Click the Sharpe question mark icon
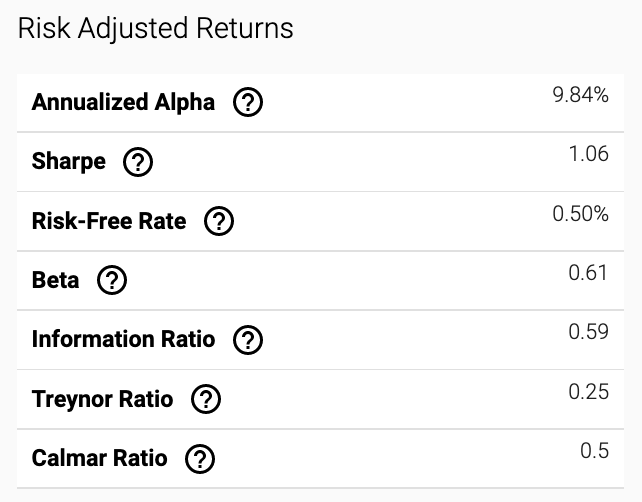Viewport: 642px width, 502px height. tap(138, 162)
